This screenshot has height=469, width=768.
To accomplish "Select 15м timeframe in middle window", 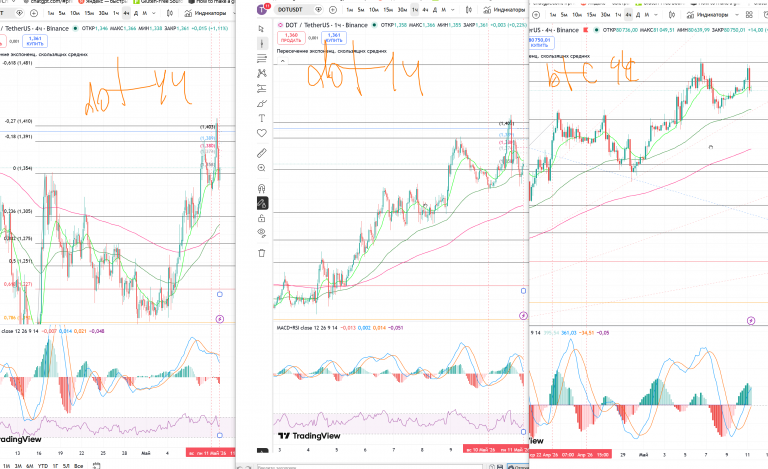I will [x=388, y=9].
